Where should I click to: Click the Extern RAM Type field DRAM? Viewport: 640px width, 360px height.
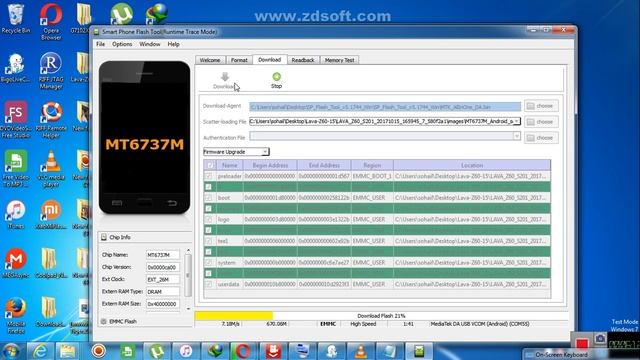162,291
